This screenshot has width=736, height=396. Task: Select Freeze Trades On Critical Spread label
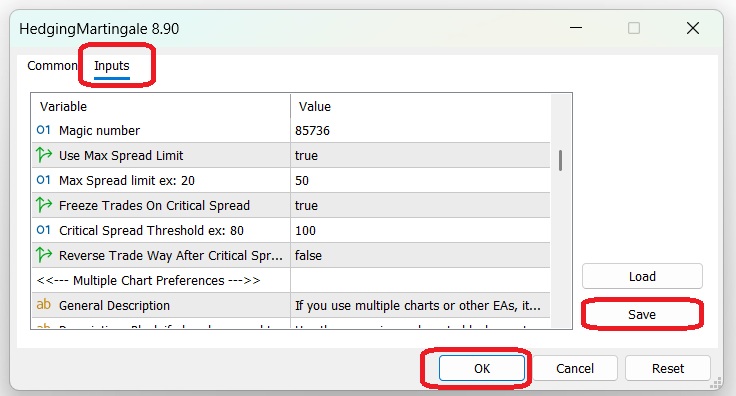[154, 206]
